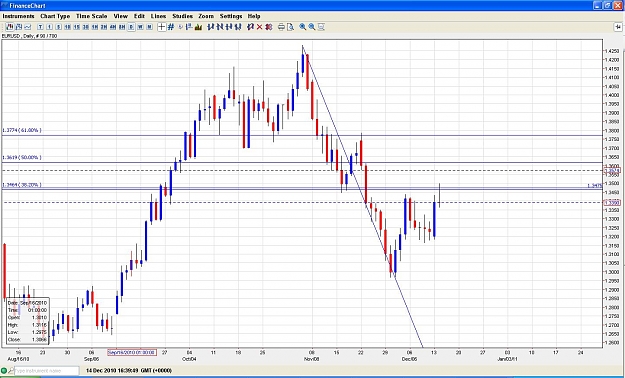This screenshot has height=378, width=625.
Task: Switch to 2H time scale
Action: pyautogui.click(x=104, y=27)
